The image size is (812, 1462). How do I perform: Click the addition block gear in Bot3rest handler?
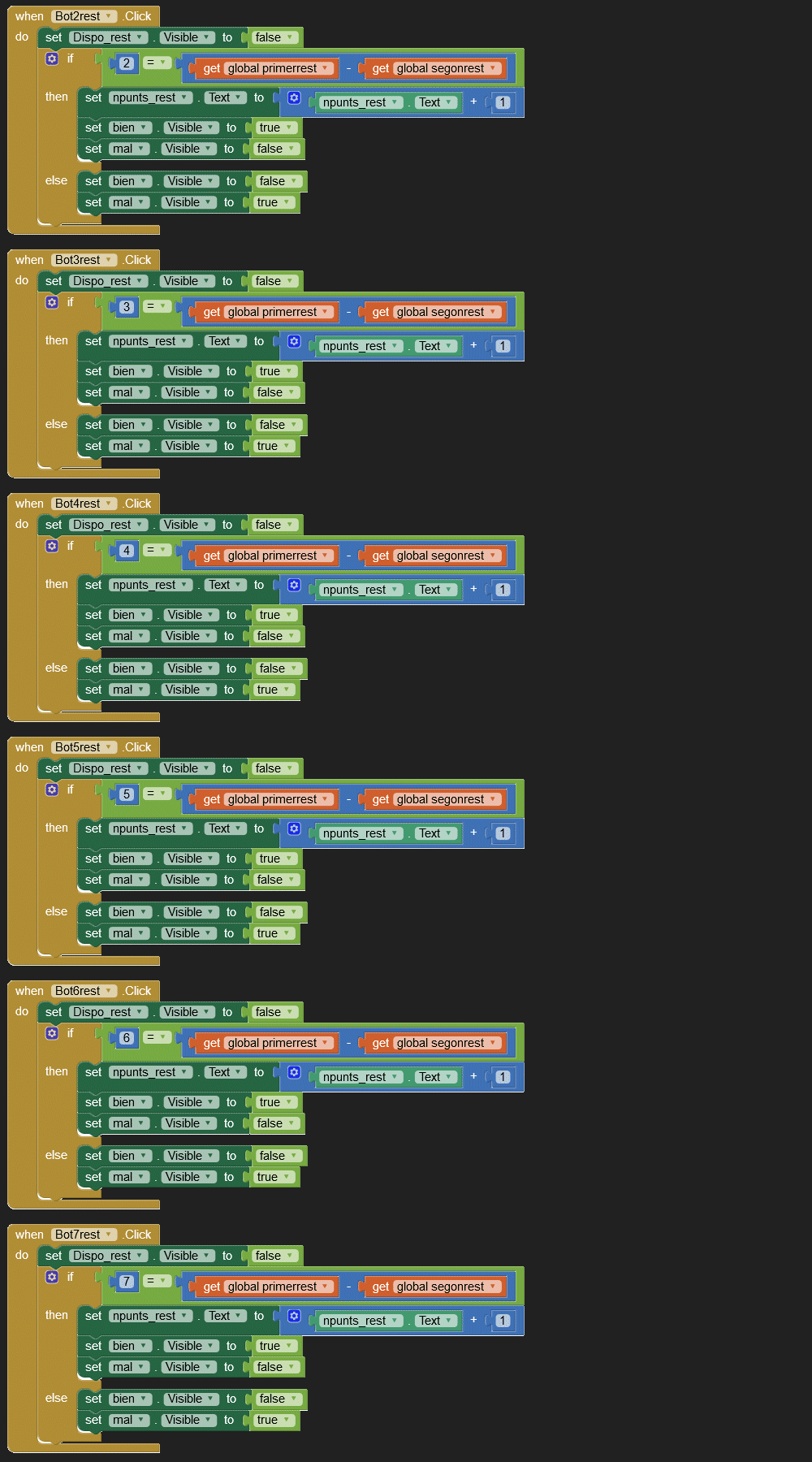pos(294,341)
